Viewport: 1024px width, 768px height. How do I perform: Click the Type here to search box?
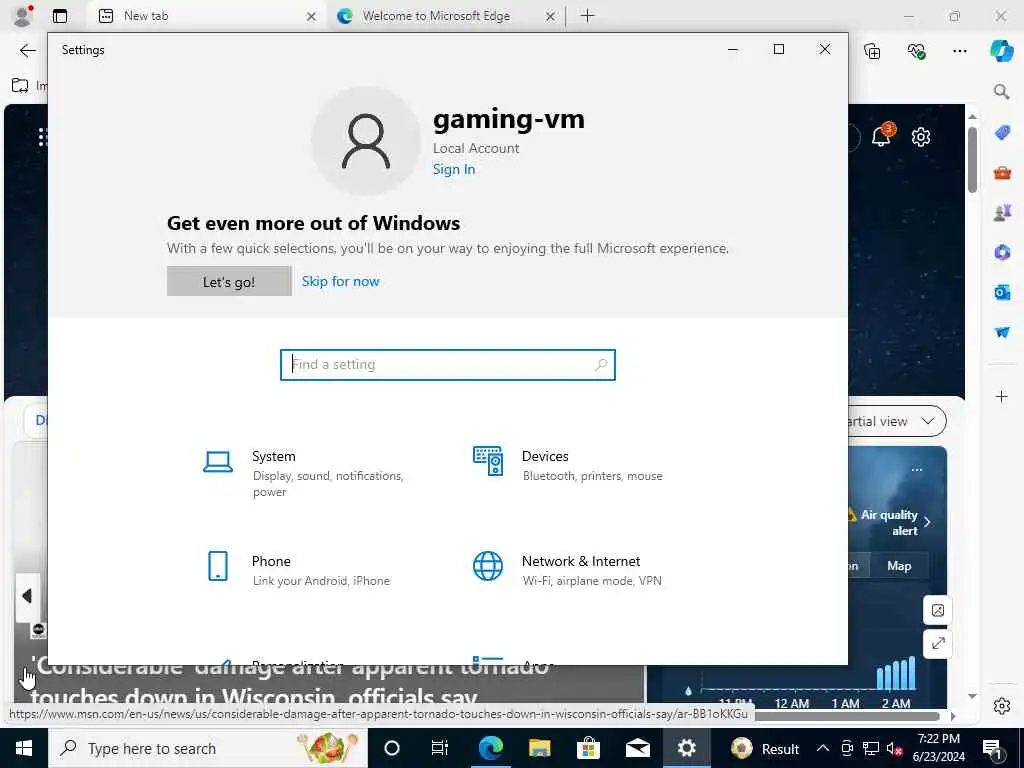[x=208, y=748]
